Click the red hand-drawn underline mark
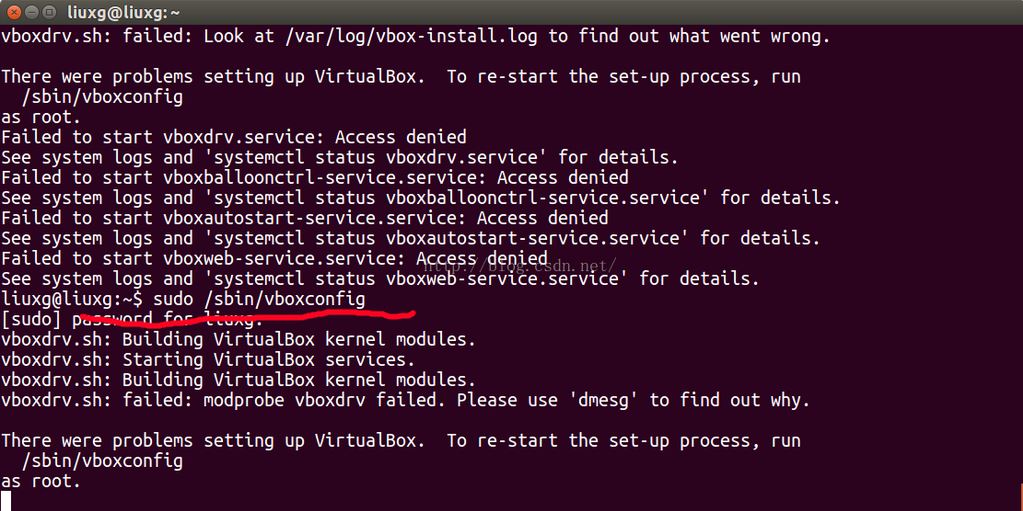The image size is (1023, 511). [250, 318]
